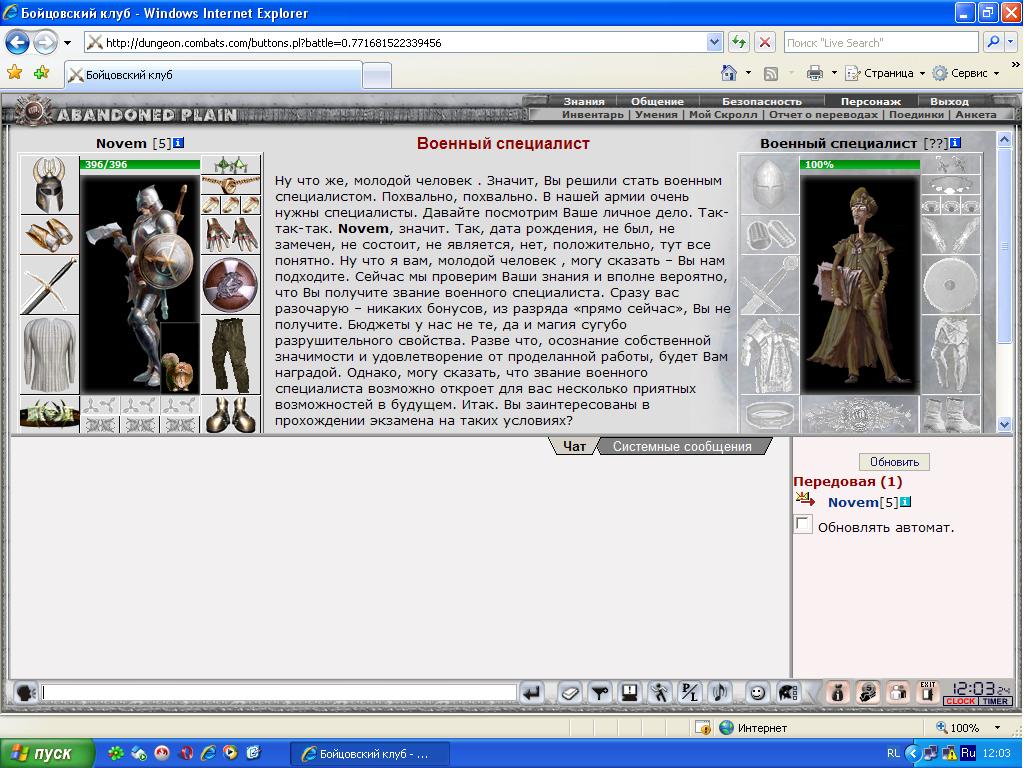
Task: Click the eraser clear-chat icon
Action: (x=570, y=692)
